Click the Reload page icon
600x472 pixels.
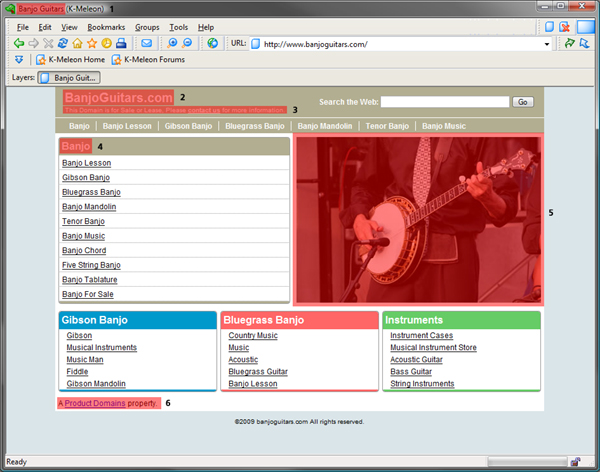click(63, 43)
